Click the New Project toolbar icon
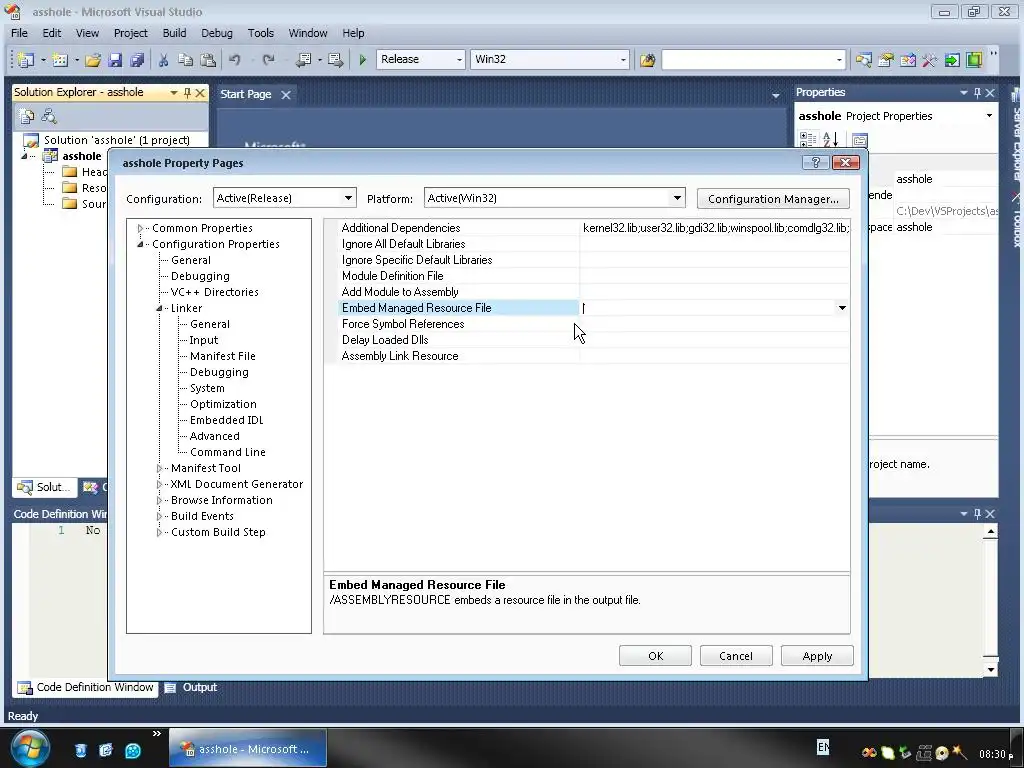This screenshot has height=768, width=1024. click(x=26, y=59)
